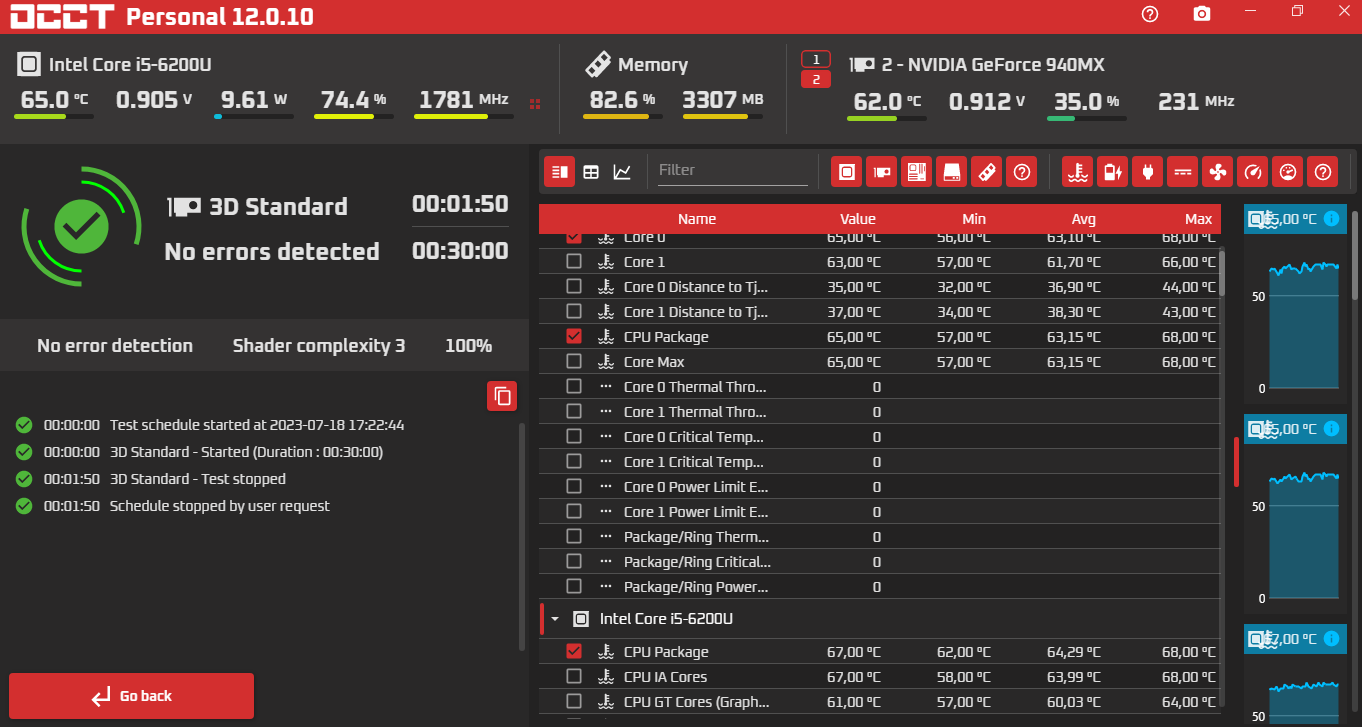Sort sensors by the Min column header
Screen dimensions: 1362x727
974,219
